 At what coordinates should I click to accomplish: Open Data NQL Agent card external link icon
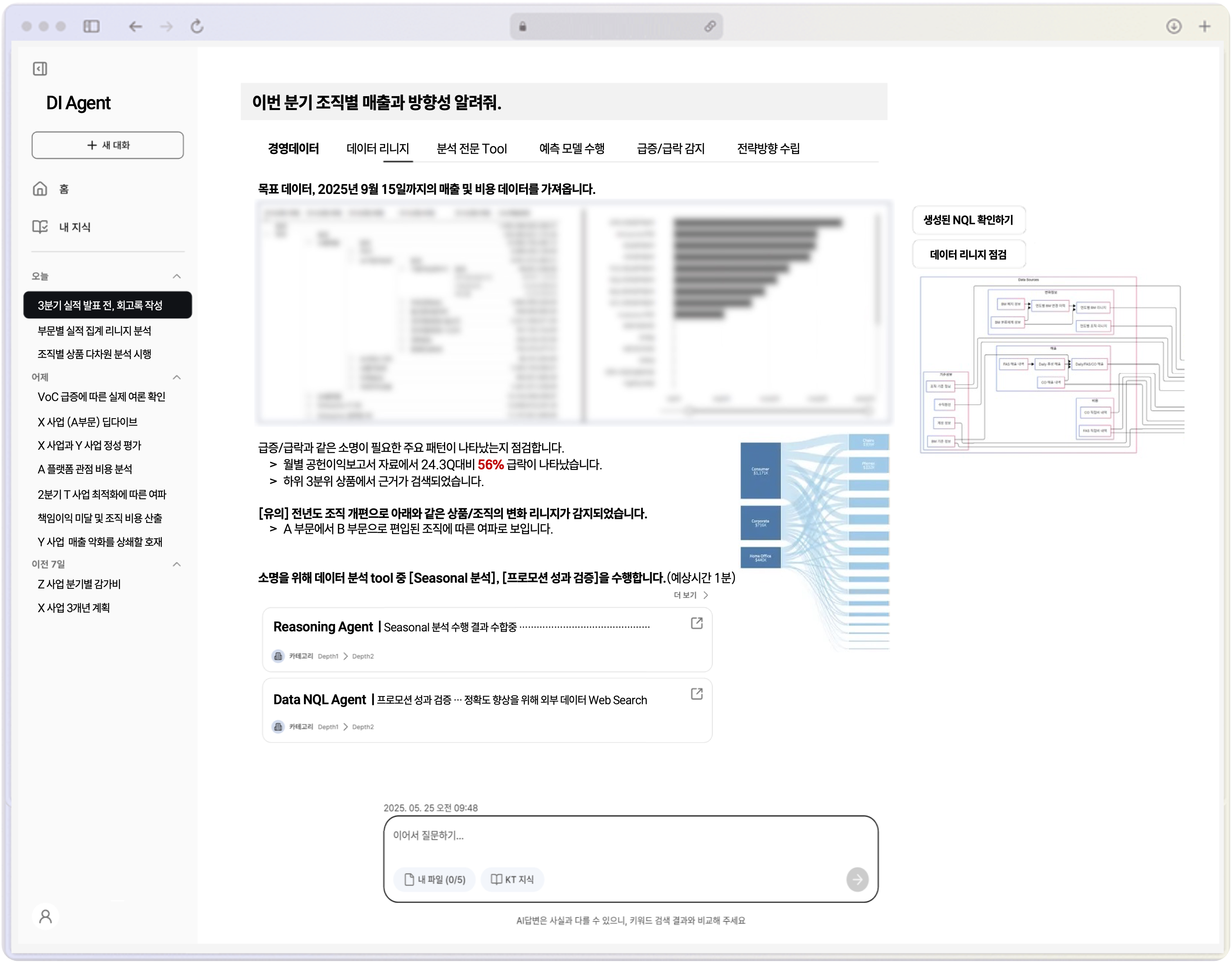click(x=697, y=694)
